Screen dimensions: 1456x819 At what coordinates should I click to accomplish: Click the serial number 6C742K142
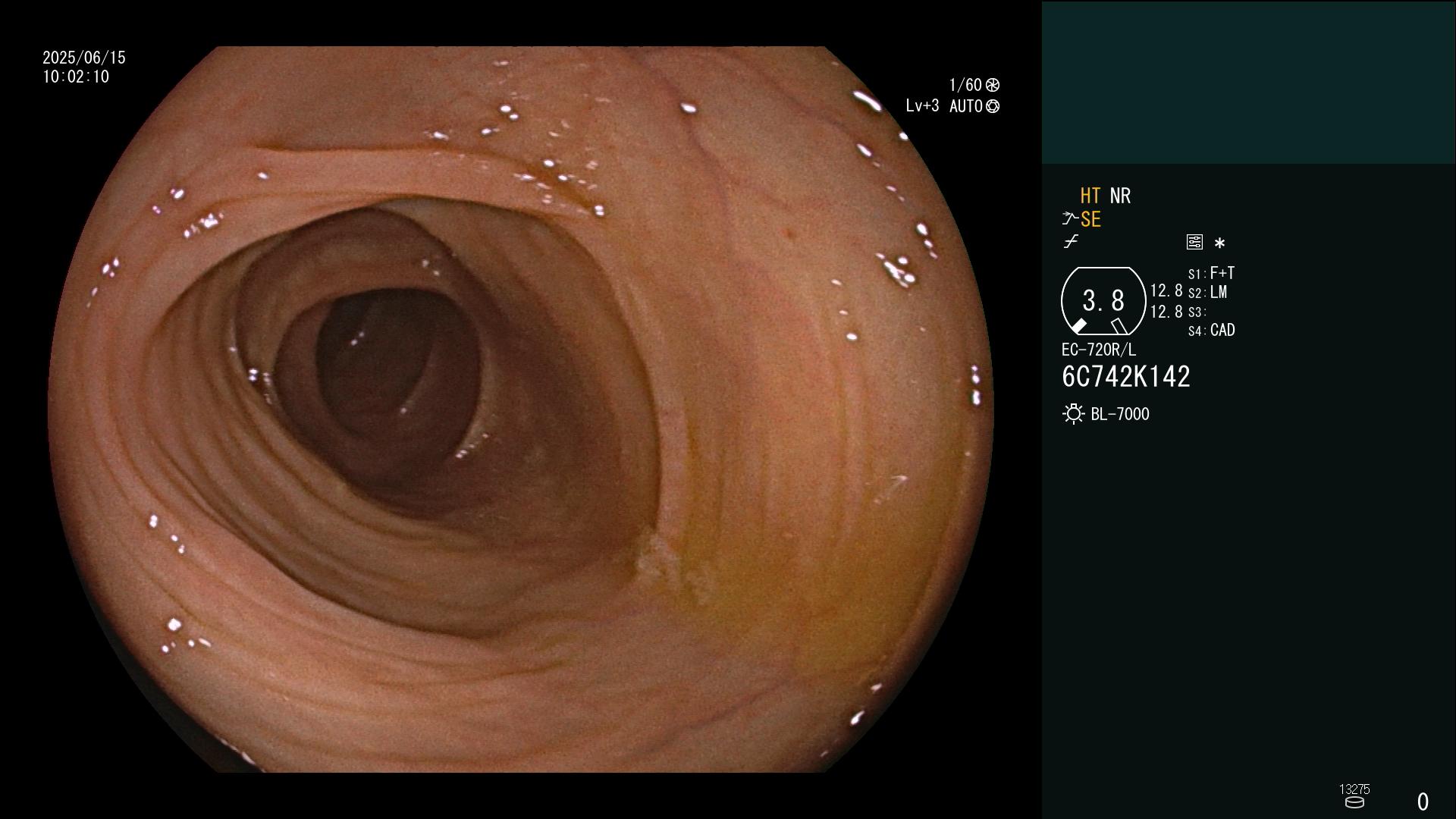1126,377
